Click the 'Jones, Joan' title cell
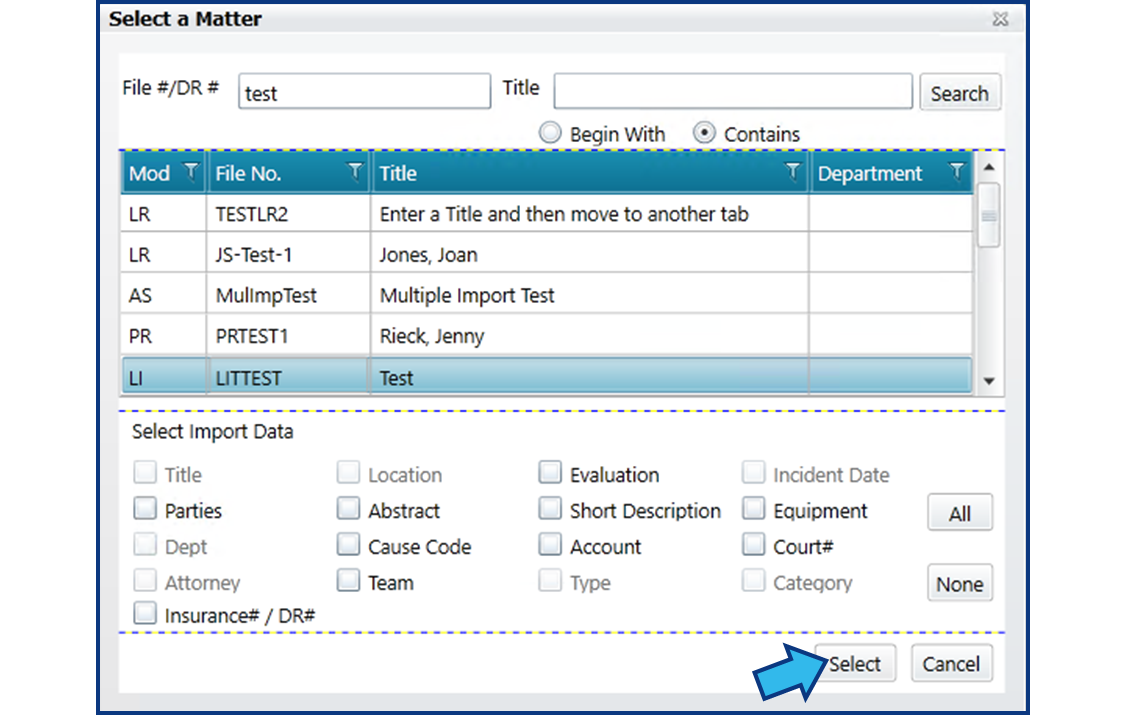The image size is (1124, 716). [589, 254]
